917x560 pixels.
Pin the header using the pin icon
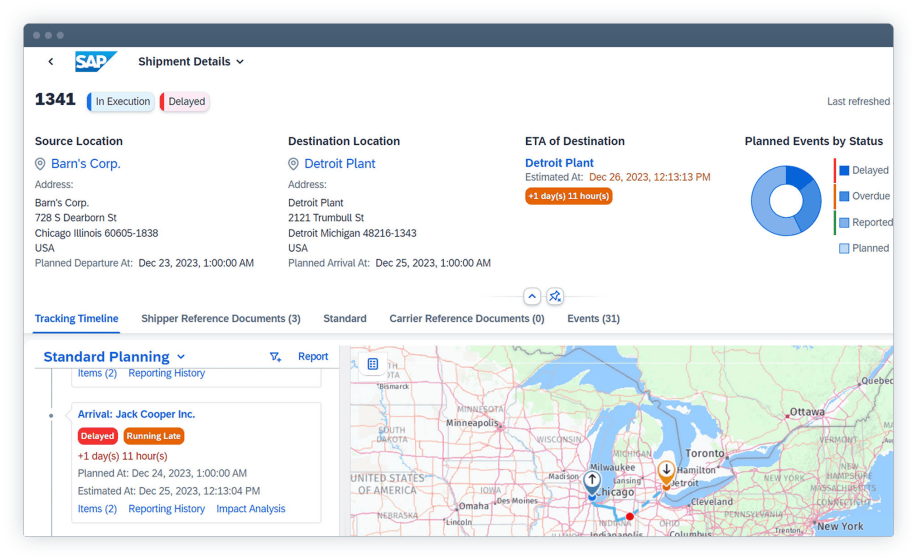click(x=554, y=296)
